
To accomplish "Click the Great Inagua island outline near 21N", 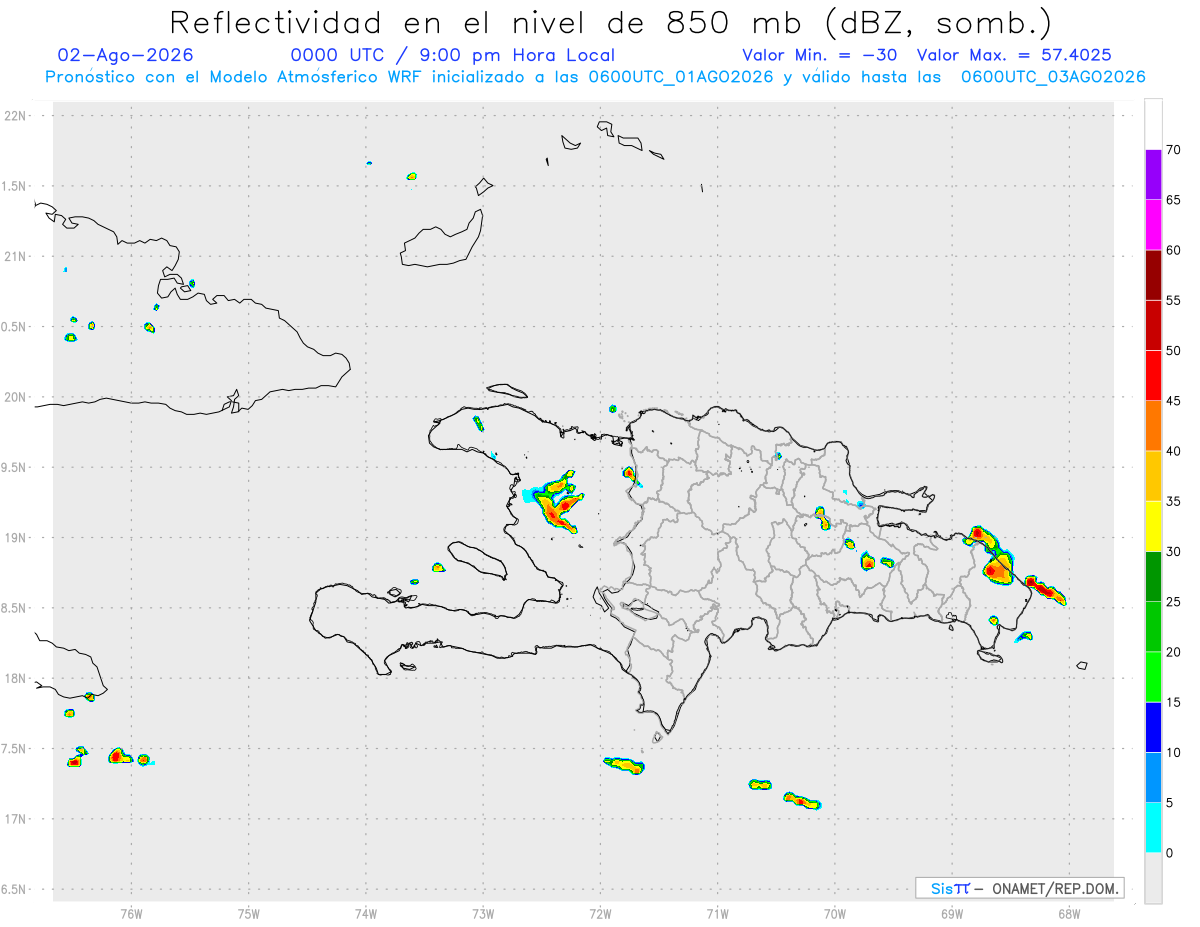I will (443, 240).
